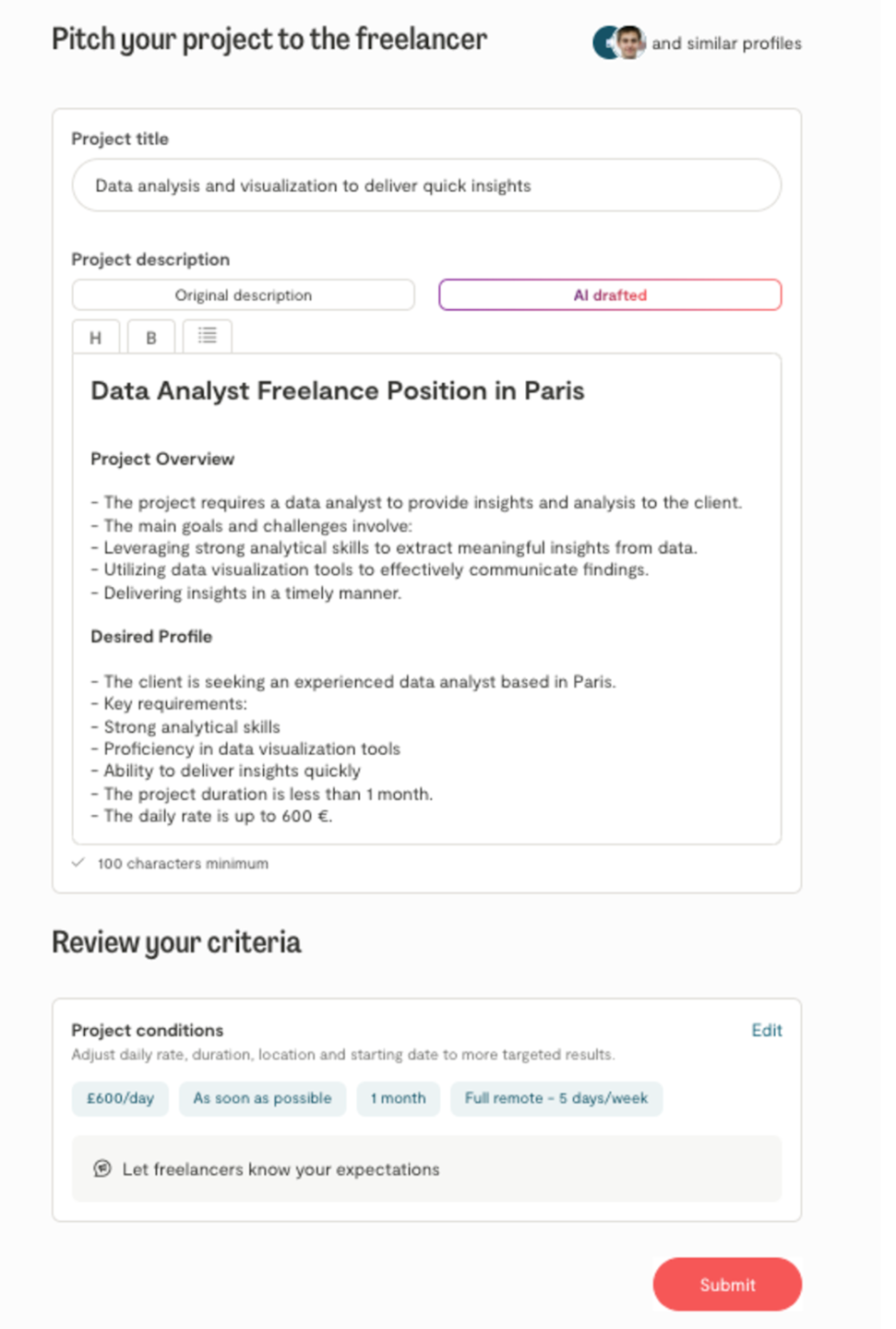This screenshot has height=1329, width=896.
Task: Edit the project conditions
Action: [x=766, y=1030]
